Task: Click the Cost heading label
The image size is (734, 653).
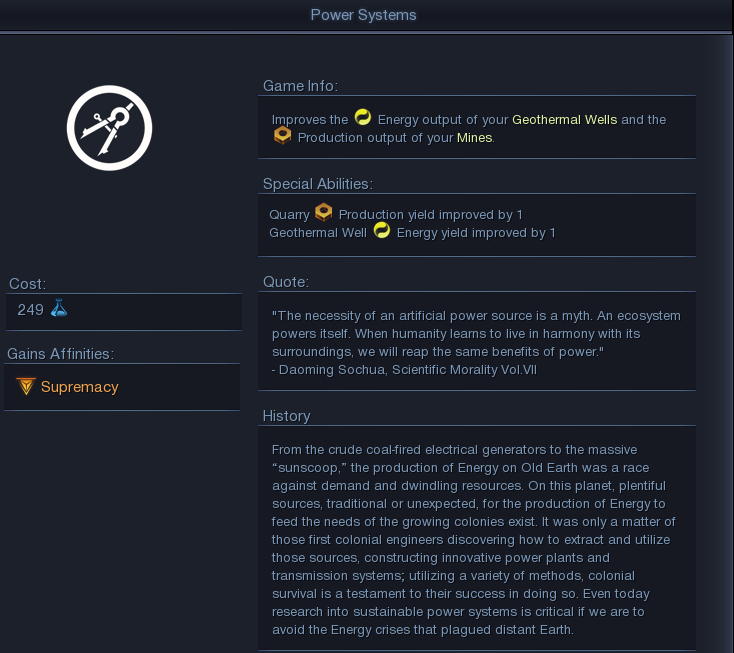Action: (x=28, y=284)
